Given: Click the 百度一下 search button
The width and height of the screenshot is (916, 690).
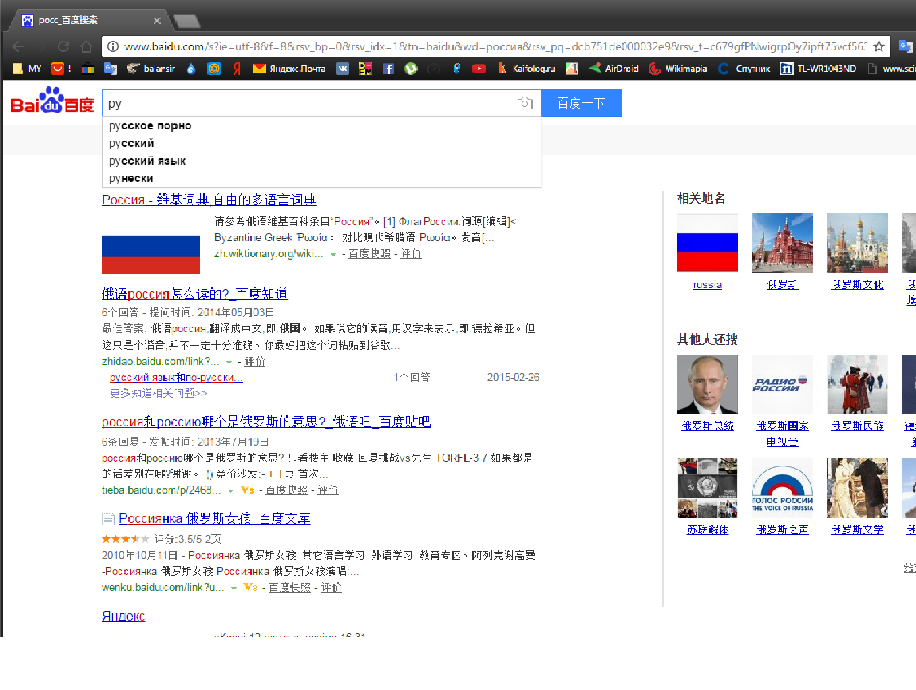Looking at the screenshot, I should pyautogui.click(x=581, y=103).
